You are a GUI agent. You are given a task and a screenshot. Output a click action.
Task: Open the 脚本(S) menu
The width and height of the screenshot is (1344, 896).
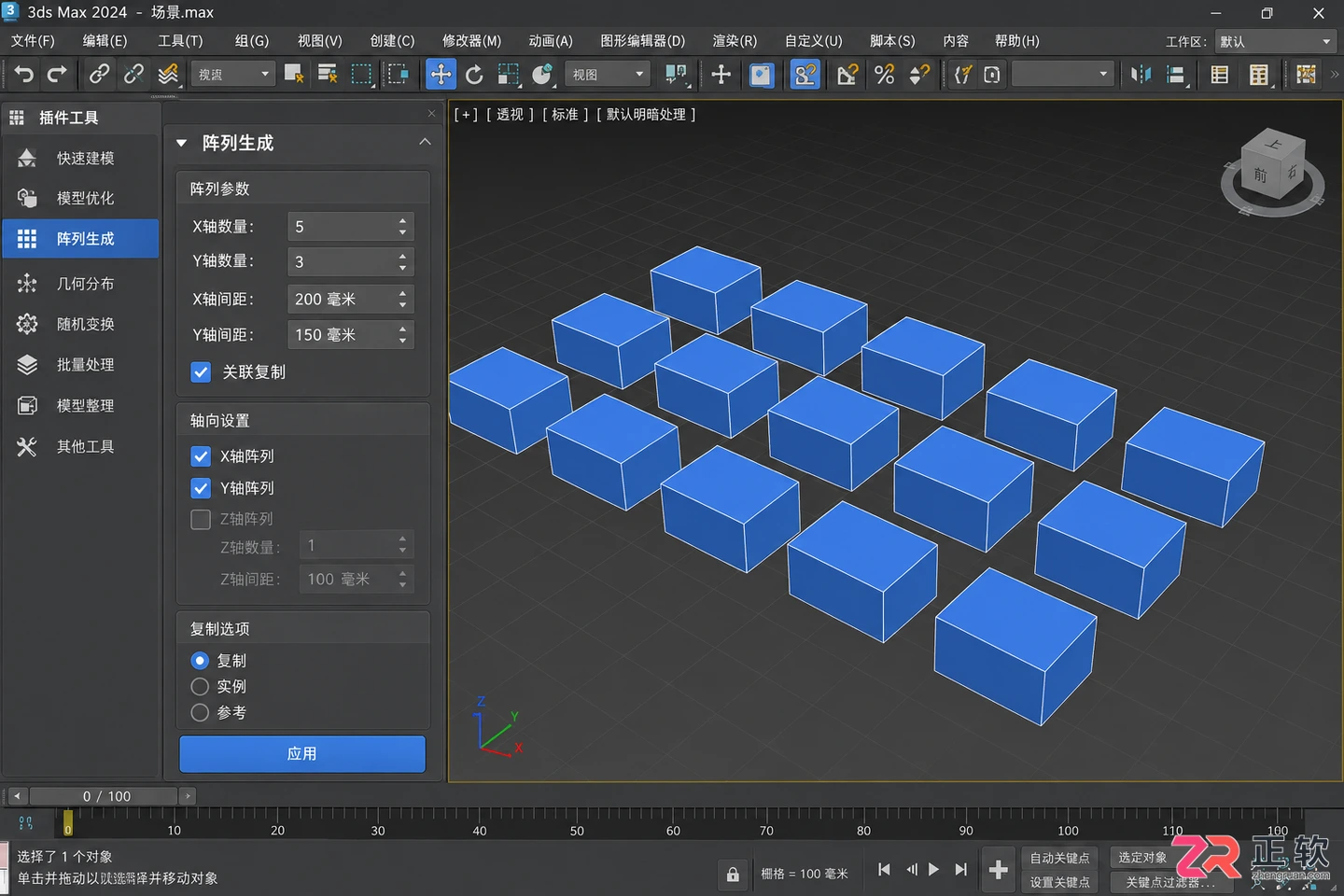coord(892,41)
